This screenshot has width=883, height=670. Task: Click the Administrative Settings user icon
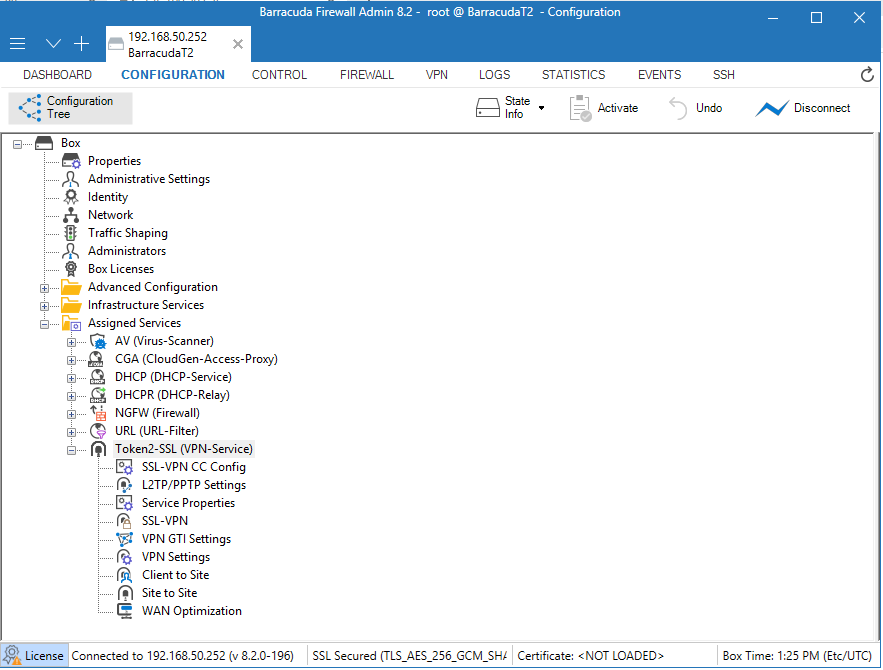coord(71,179)
